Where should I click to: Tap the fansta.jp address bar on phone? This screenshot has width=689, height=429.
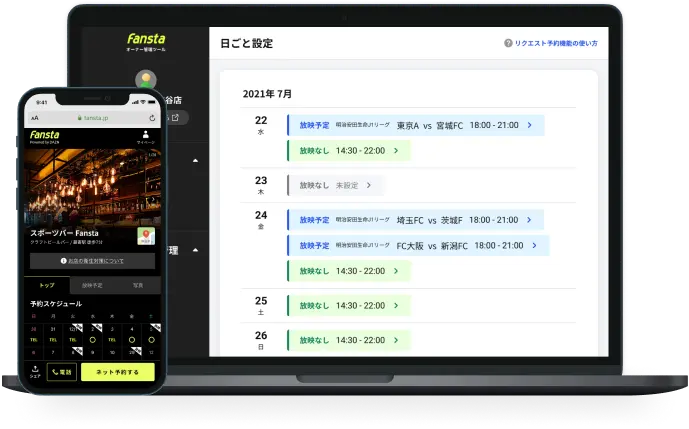[93, 118]
